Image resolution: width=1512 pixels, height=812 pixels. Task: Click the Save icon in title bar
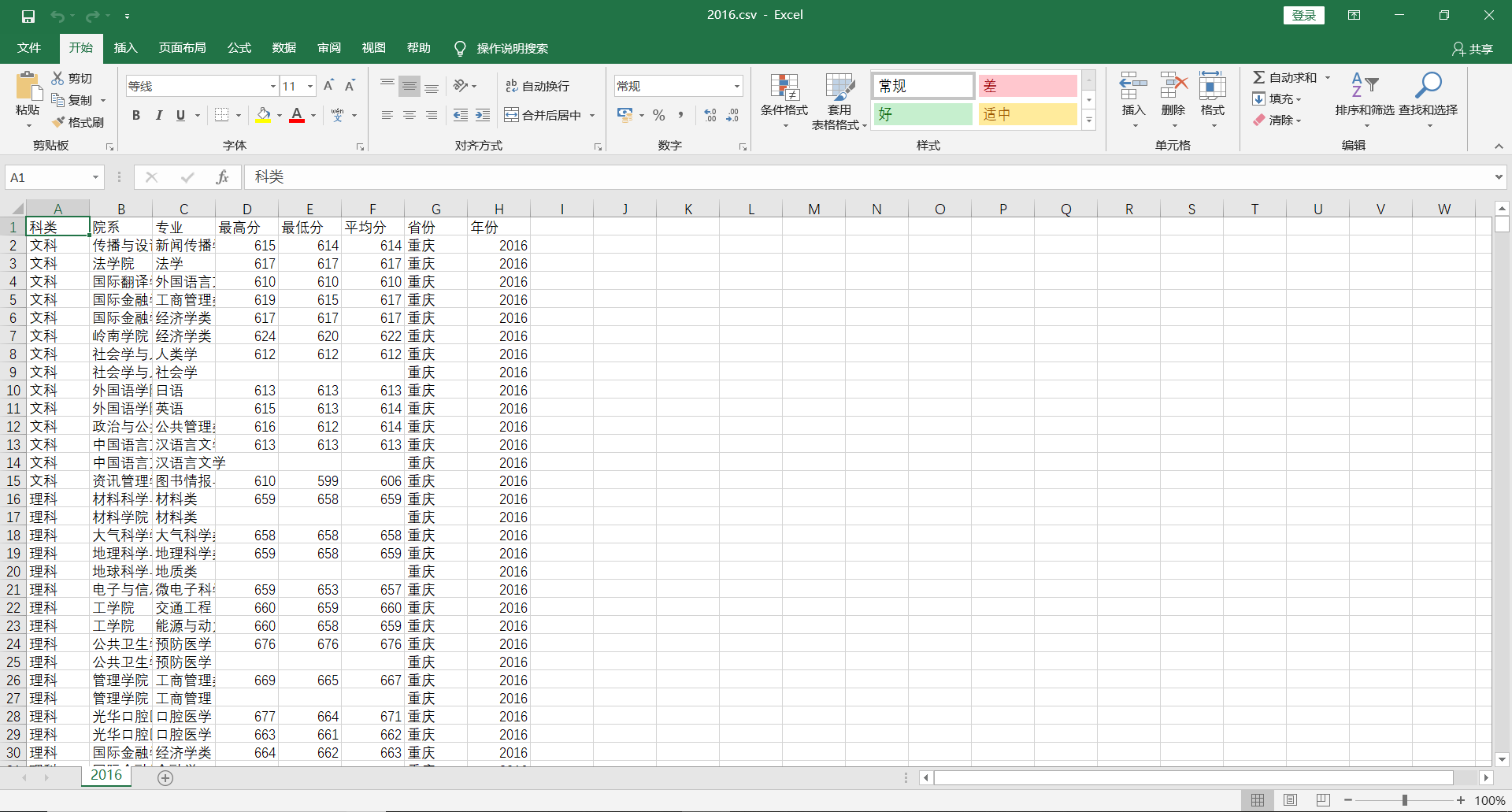pos(28,15)
